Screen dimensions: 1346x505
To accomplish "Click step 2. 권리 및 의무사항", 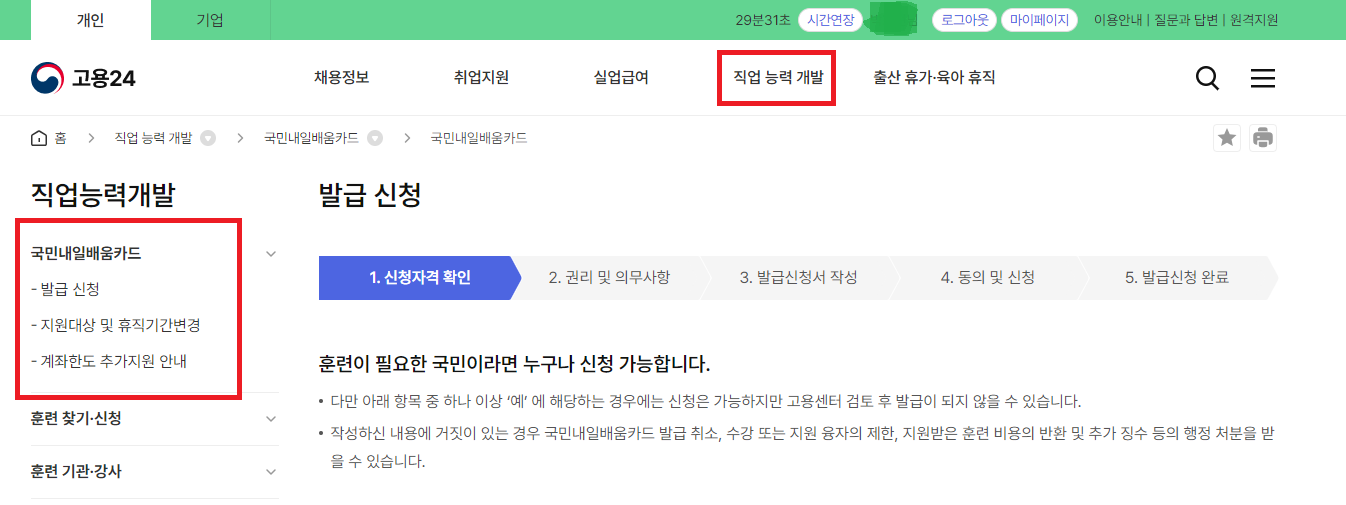I will [x=609, y=278].
